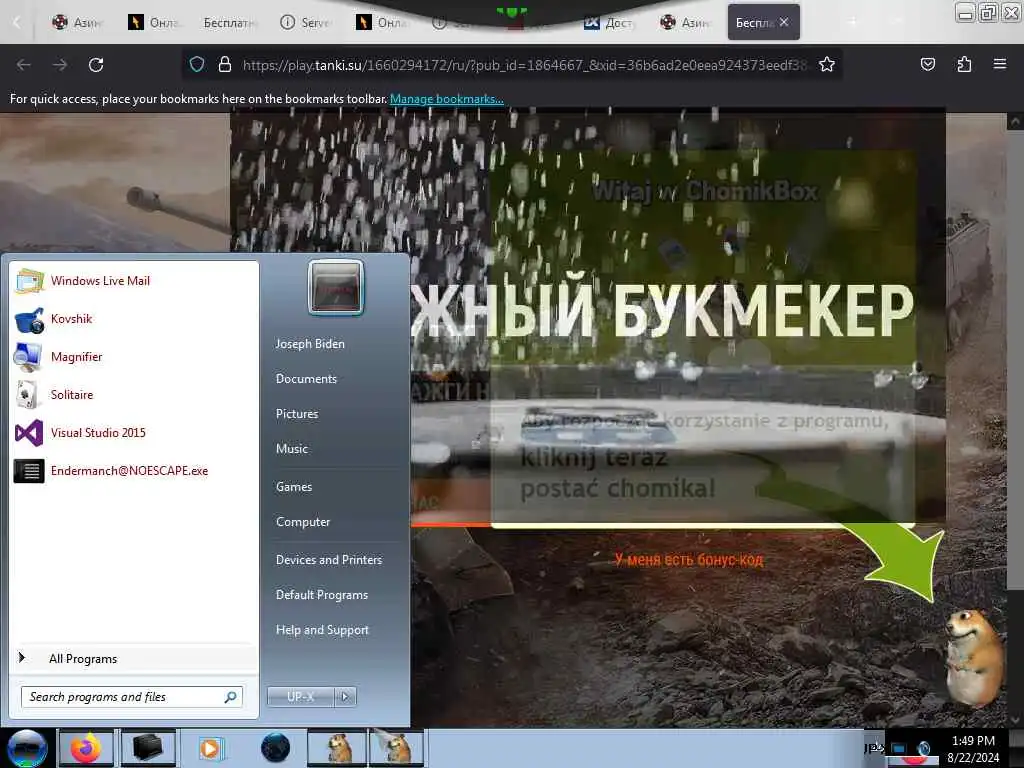Viewport: 1024px width, 768px height.
Task: Close the active Беспла tab
Action: 784,22
